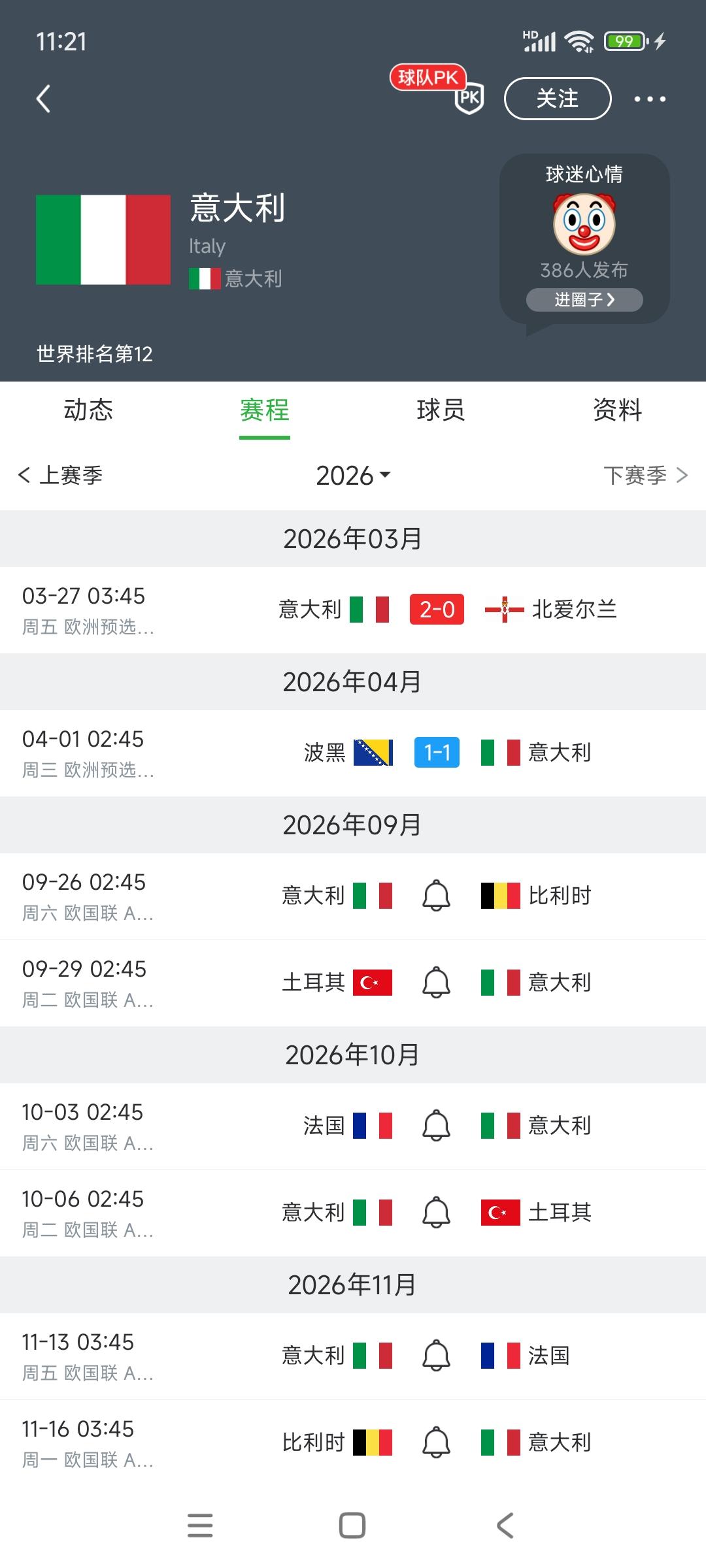Tap the large Italy flag image
This screenshot has height=1568, width=706.
click(103, 240)
